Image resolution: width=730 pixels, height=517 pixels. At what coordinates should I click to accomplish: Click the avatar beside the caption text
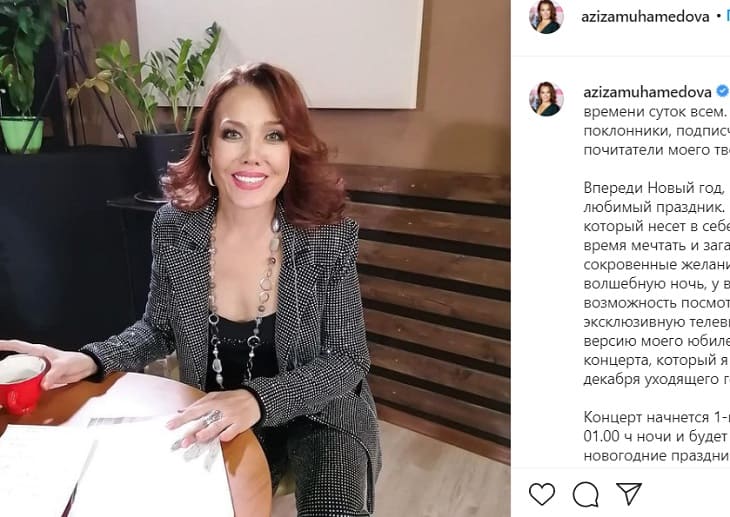click(546, 99)
